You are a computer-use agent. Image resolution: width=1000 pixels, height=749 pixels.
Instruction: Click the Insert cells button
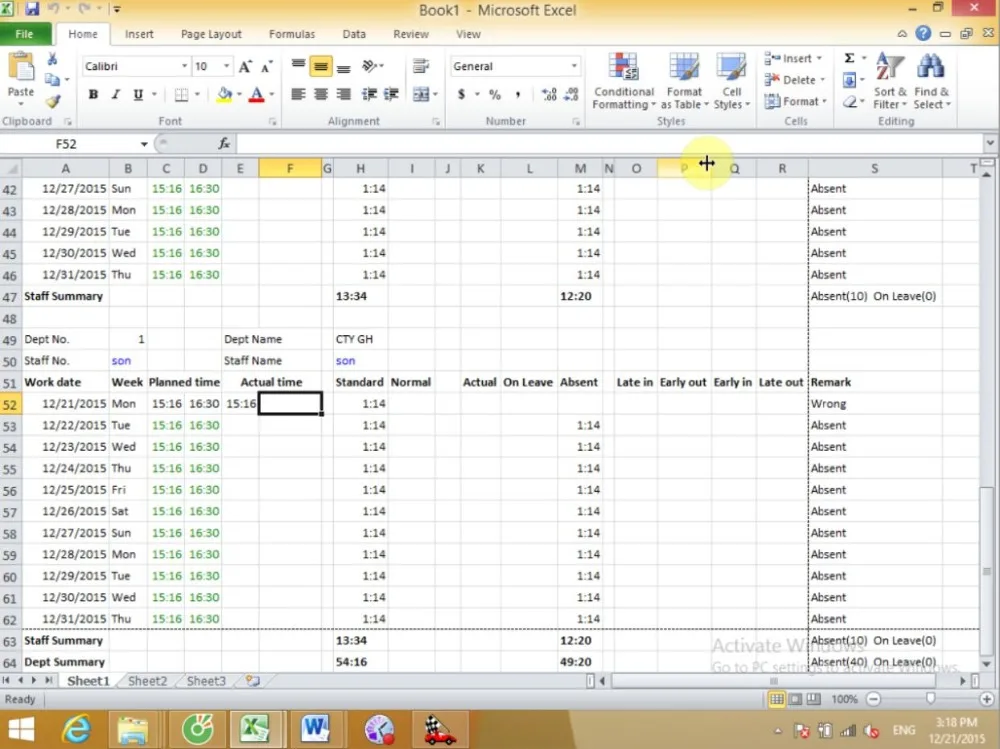(x=793, y=59)
